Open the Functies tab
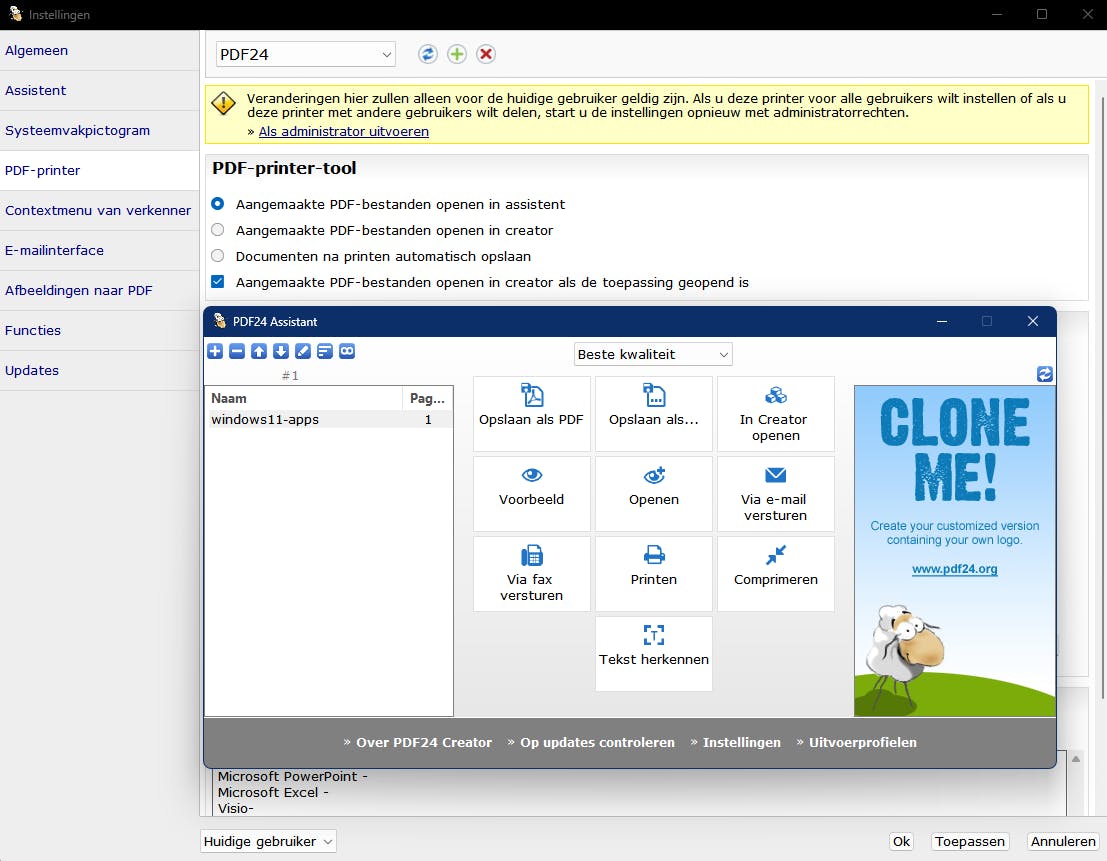The image size is (1107, 861). [100, 330]
